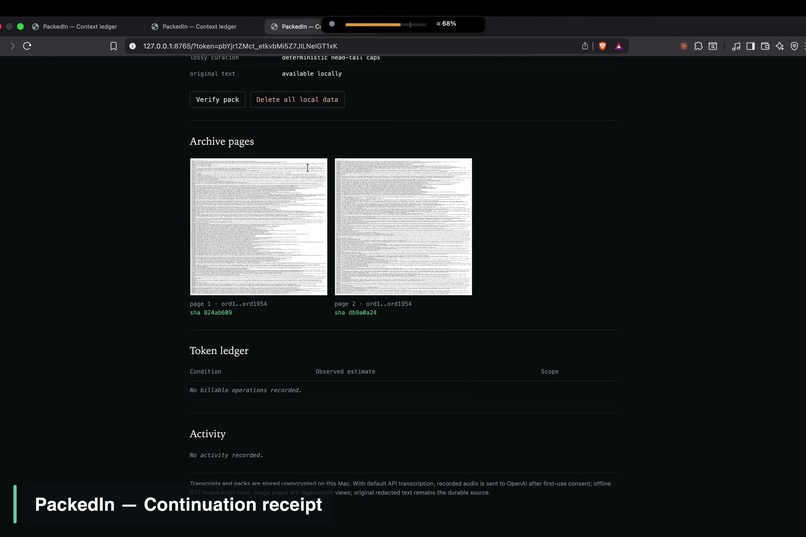Click the green maximize window button
806x537 pixels.
21,26
